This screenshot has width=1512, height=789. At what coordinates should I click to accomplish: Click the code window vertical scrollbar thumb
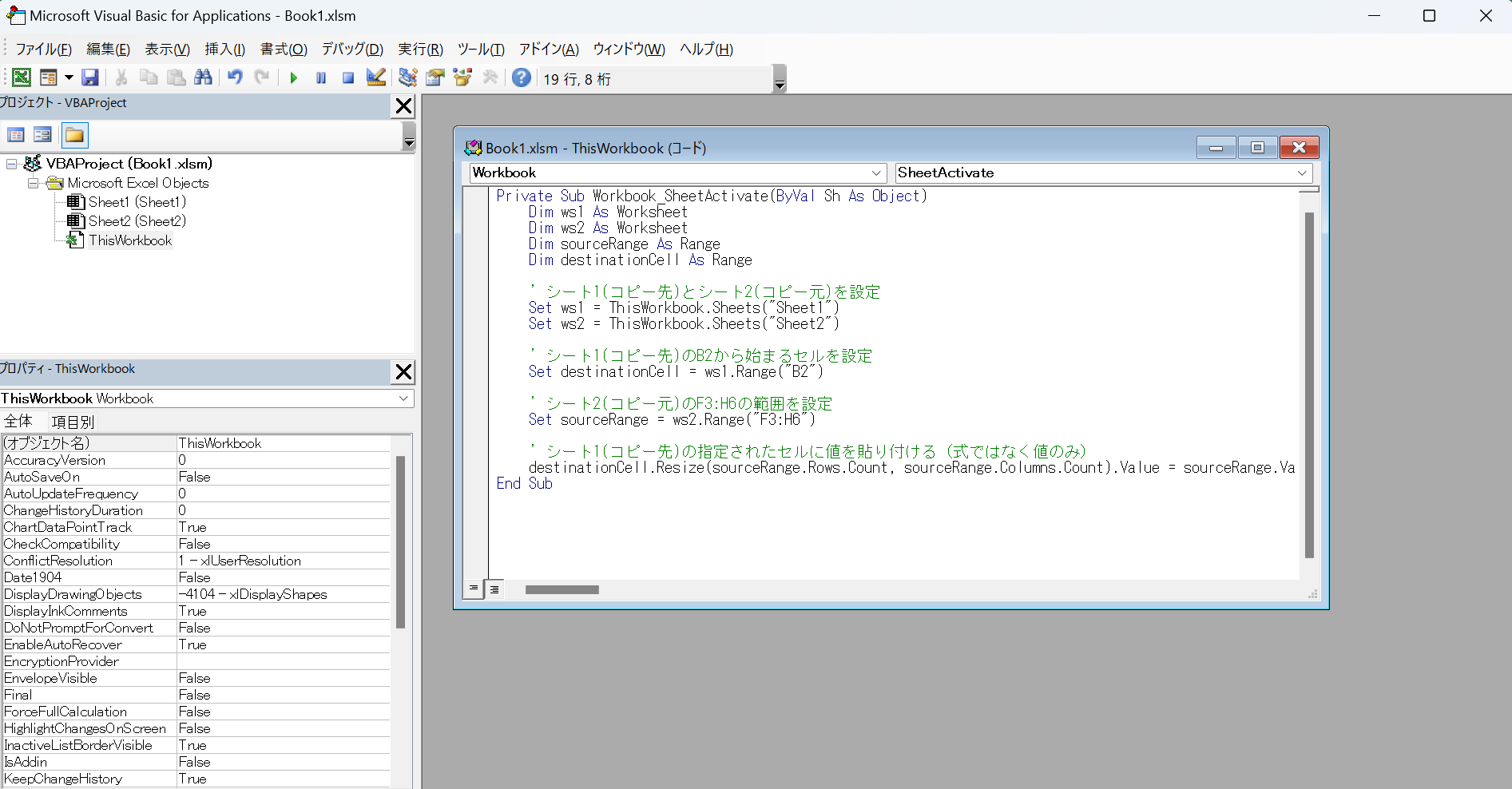[x=1309, y=385]
